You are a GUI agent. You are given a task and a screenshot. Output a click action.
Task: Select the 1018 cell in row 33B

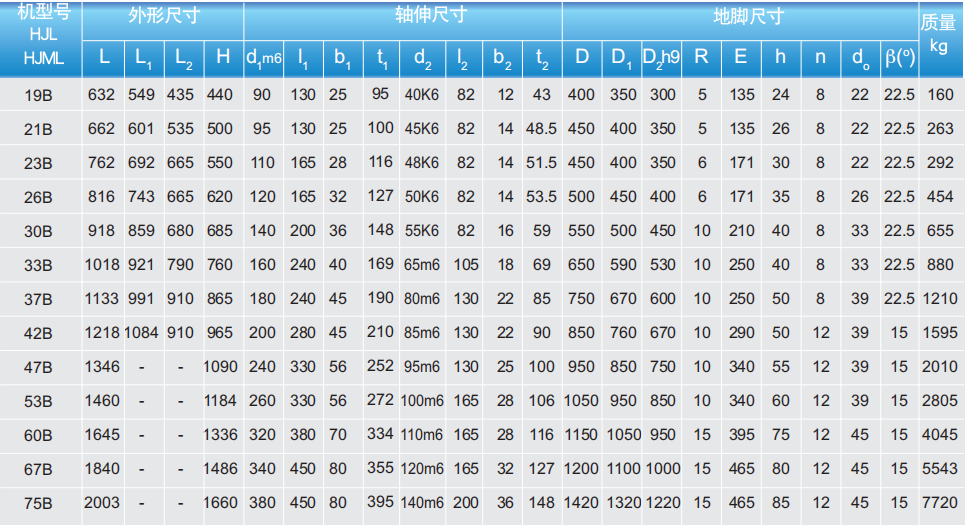pos(102,265)
